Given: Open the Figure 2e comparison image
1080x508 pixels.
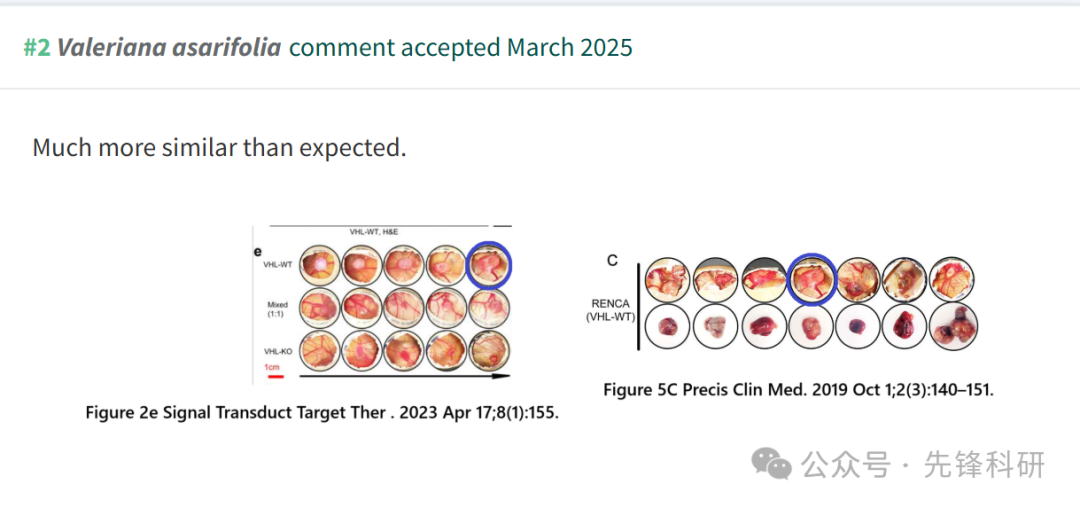Looking at the screenshot, I should [x=383, y=305].
